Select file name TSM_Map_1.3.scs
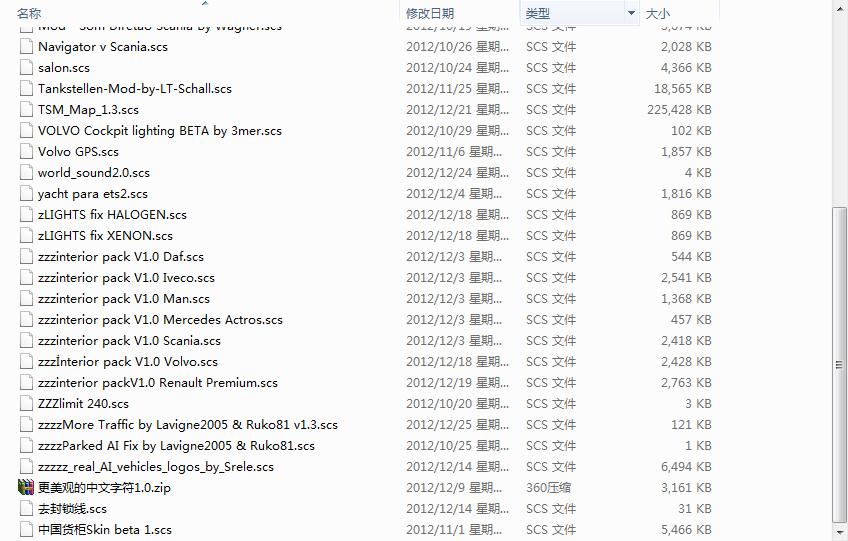Screen dimensions: 848x541 click(x=88, y=110)
